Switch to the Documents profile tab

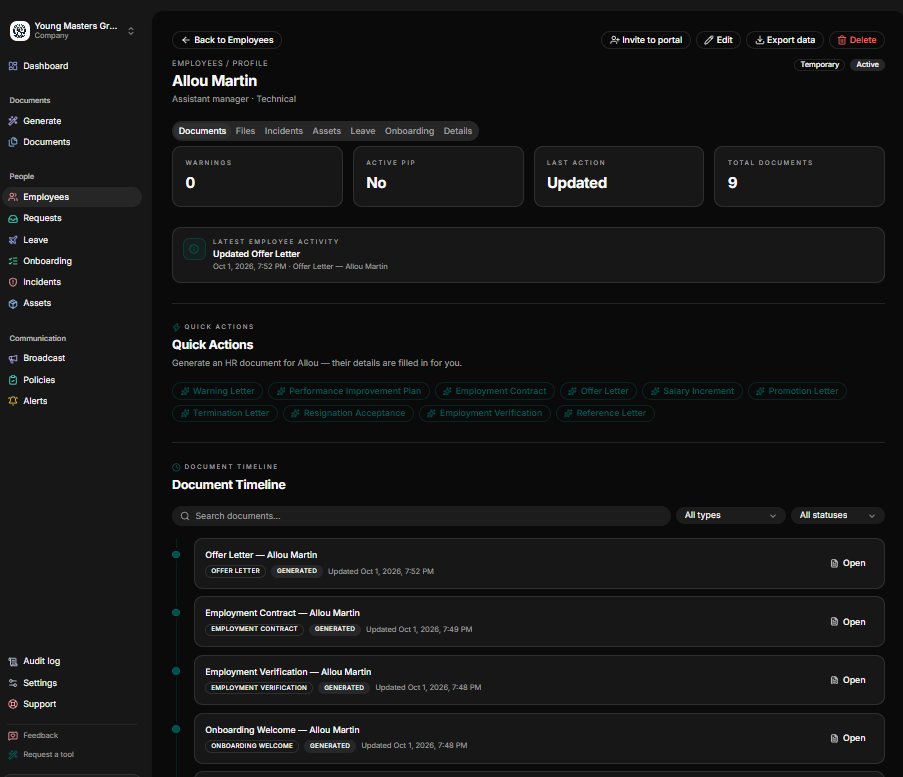pyautogui.click(x=202, y=131)
